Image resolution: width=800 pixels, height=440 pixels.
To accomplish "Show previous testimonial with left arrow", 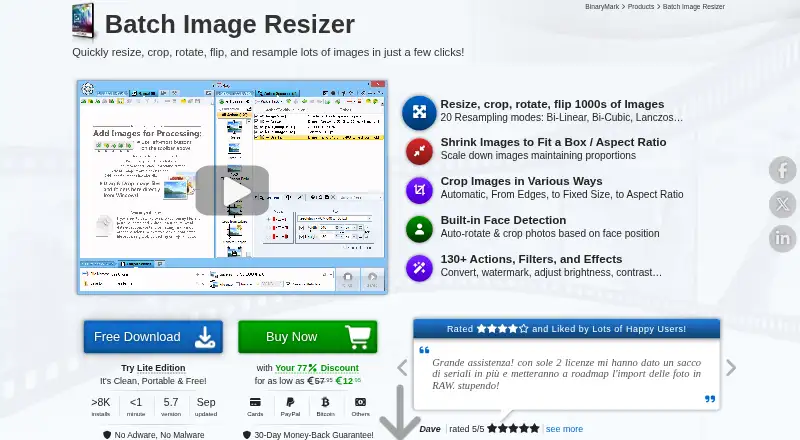I will coord(403,368).
